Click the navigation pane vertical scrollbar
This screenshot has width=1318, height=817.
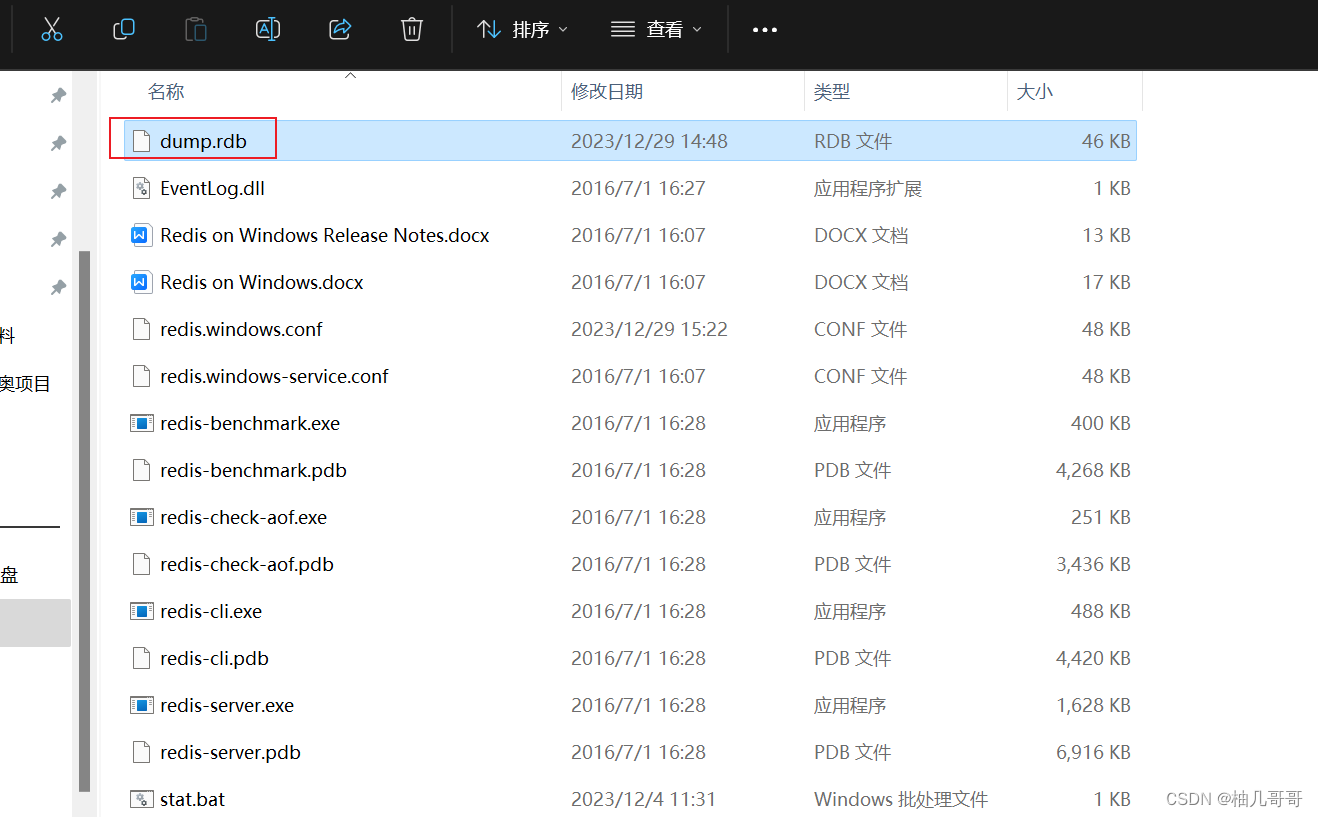(x=85, y=520)
